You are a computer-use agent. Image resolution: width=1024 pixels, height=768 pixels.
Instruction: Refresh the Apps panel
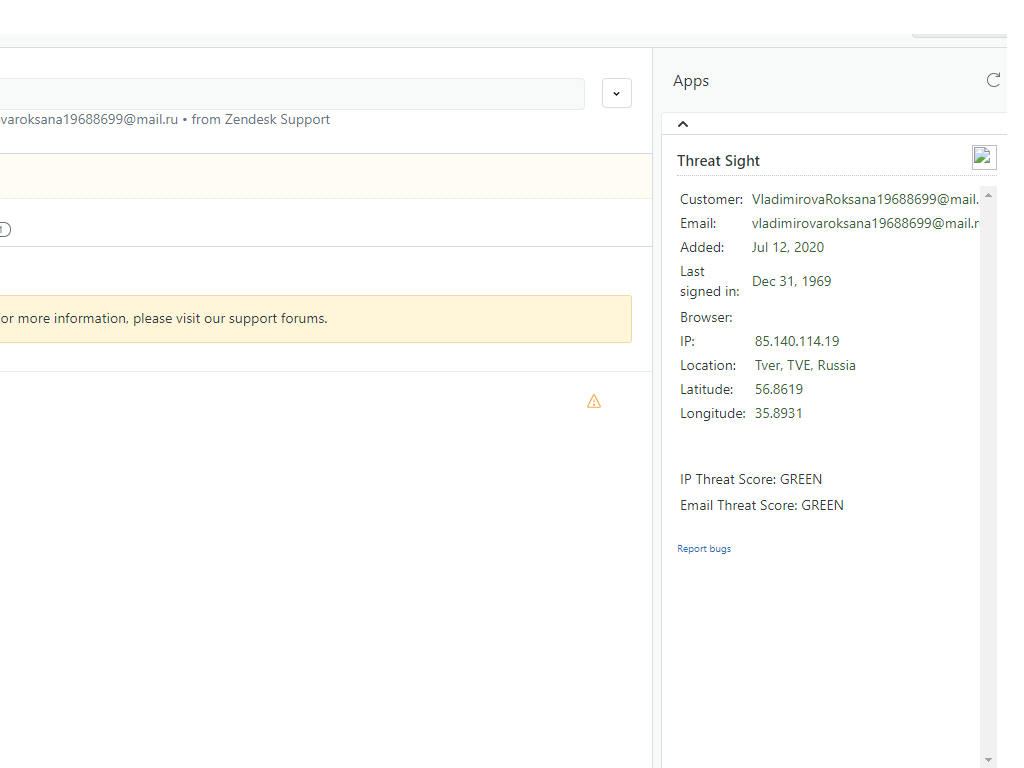[x=993, y=80]
